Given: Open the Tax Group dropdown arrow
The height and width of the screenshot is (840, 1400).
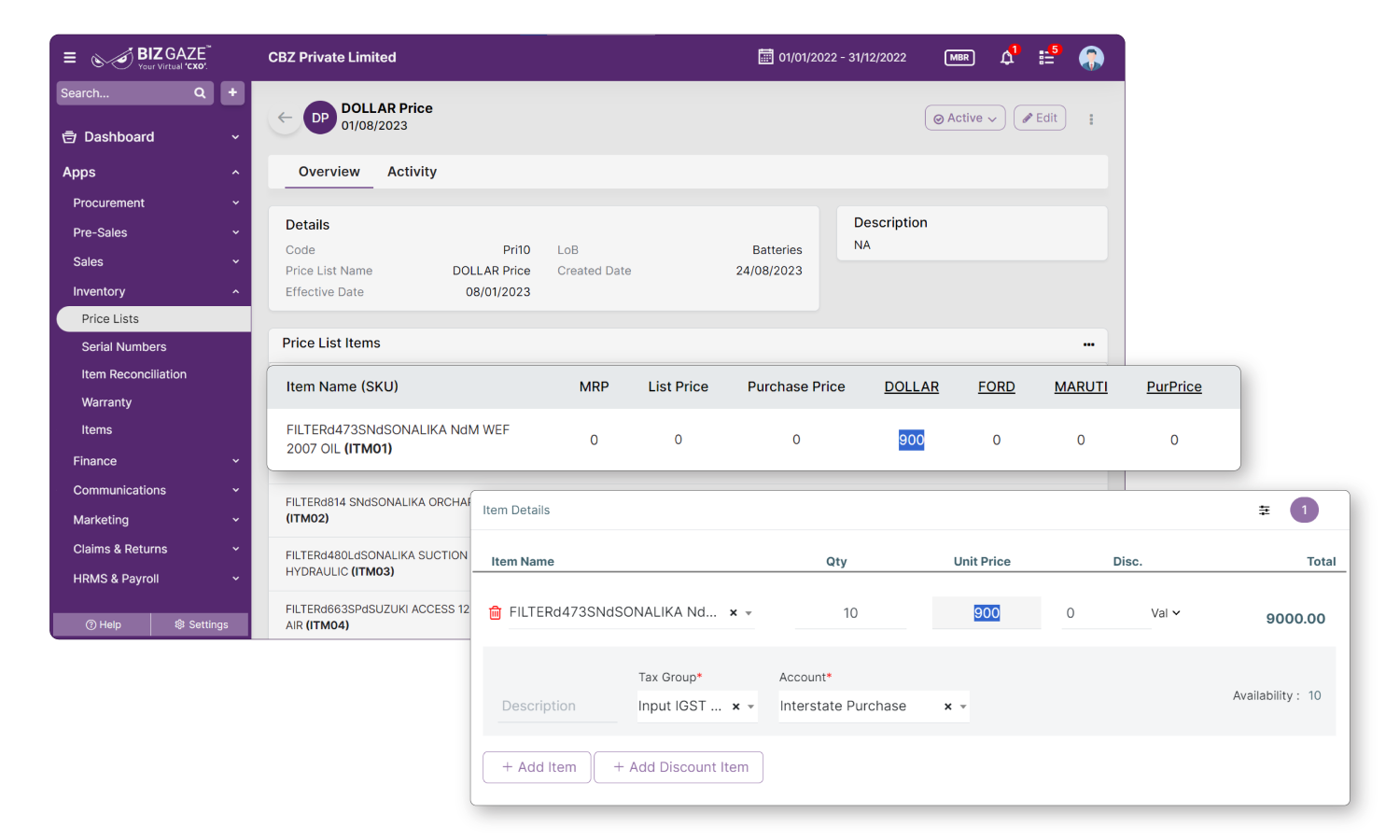Looking at the screenshot, I should coord(751,707).
